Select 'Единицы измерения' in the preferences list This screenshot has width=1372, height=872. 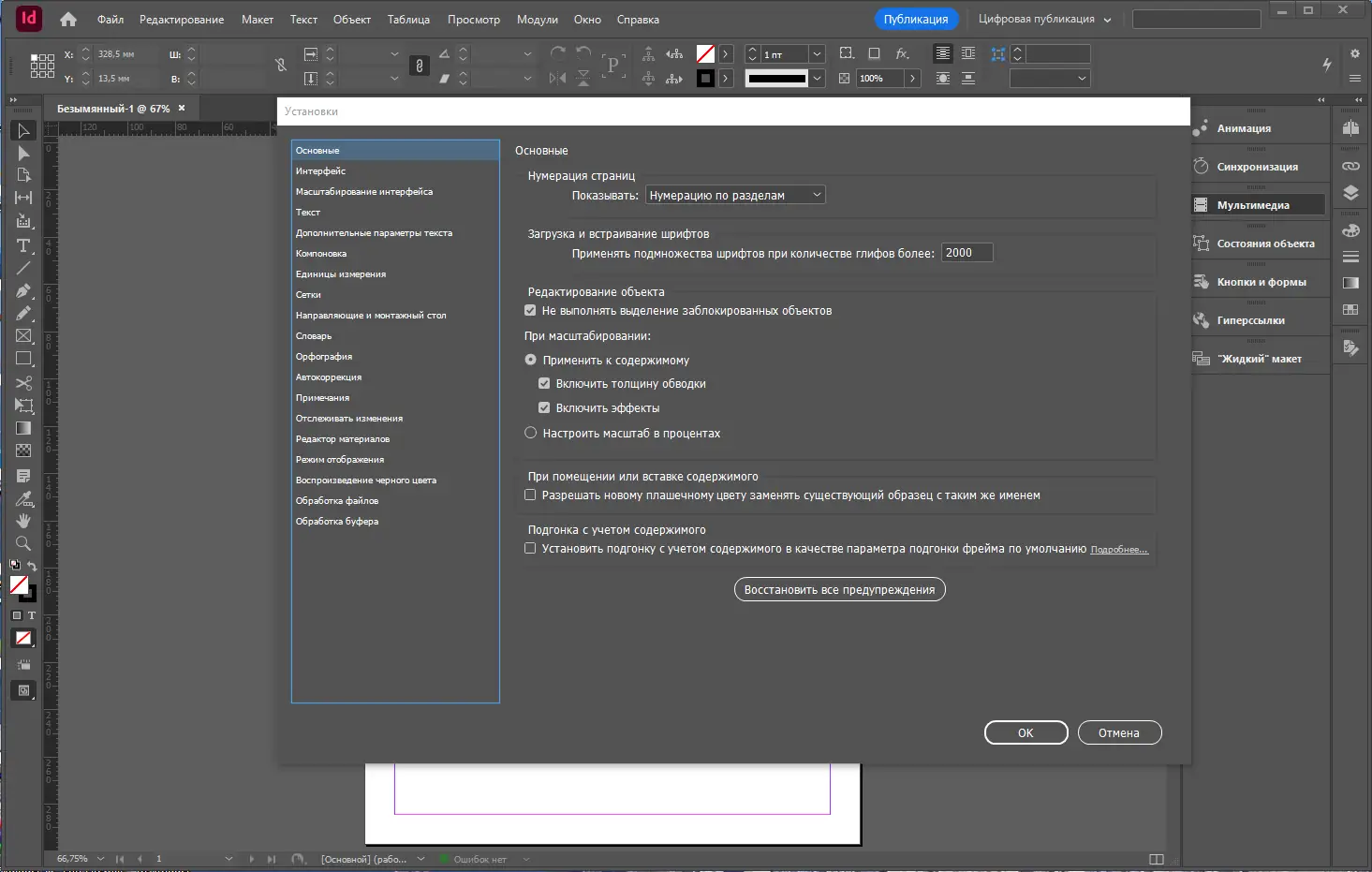395,274
